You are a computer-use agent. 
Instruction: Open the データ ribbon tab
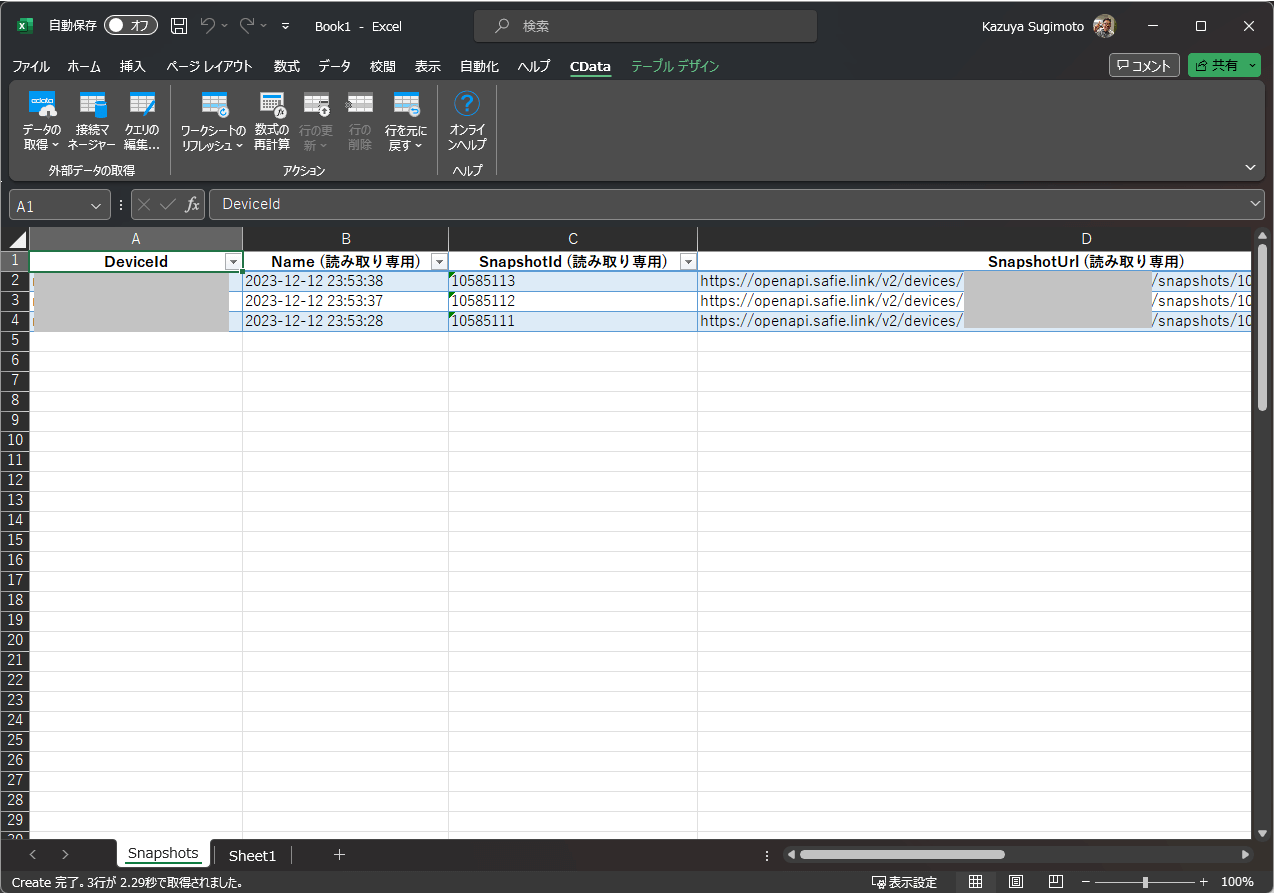tap(334, 66)
